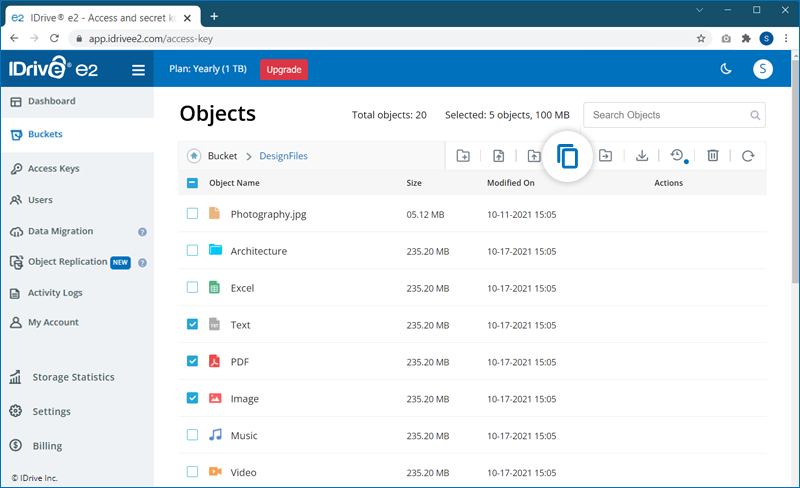Open the version history icon
Screen dimensions: 800x488
click(677, 156)
